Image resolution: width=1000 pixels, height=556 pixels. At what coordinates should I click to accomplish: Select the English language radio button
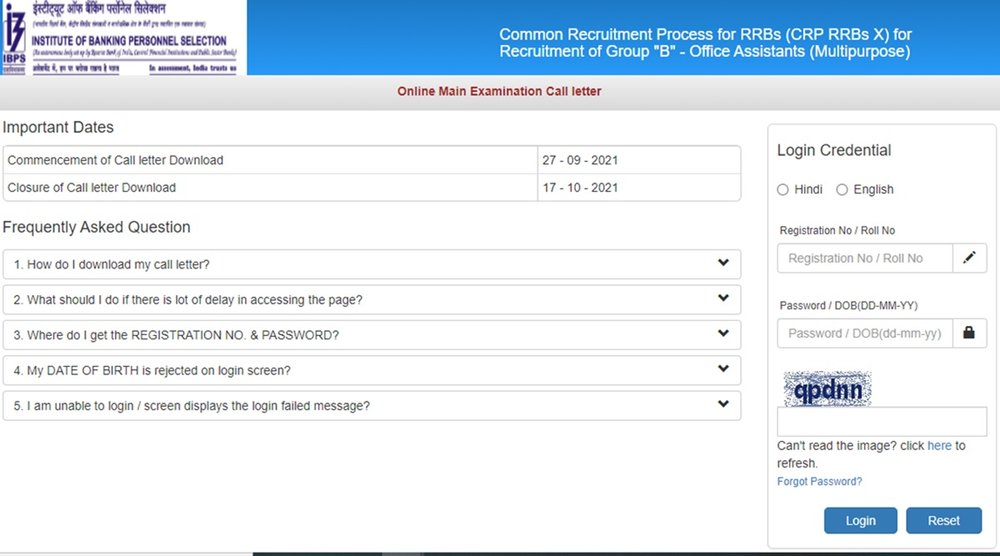pos(842,190)
